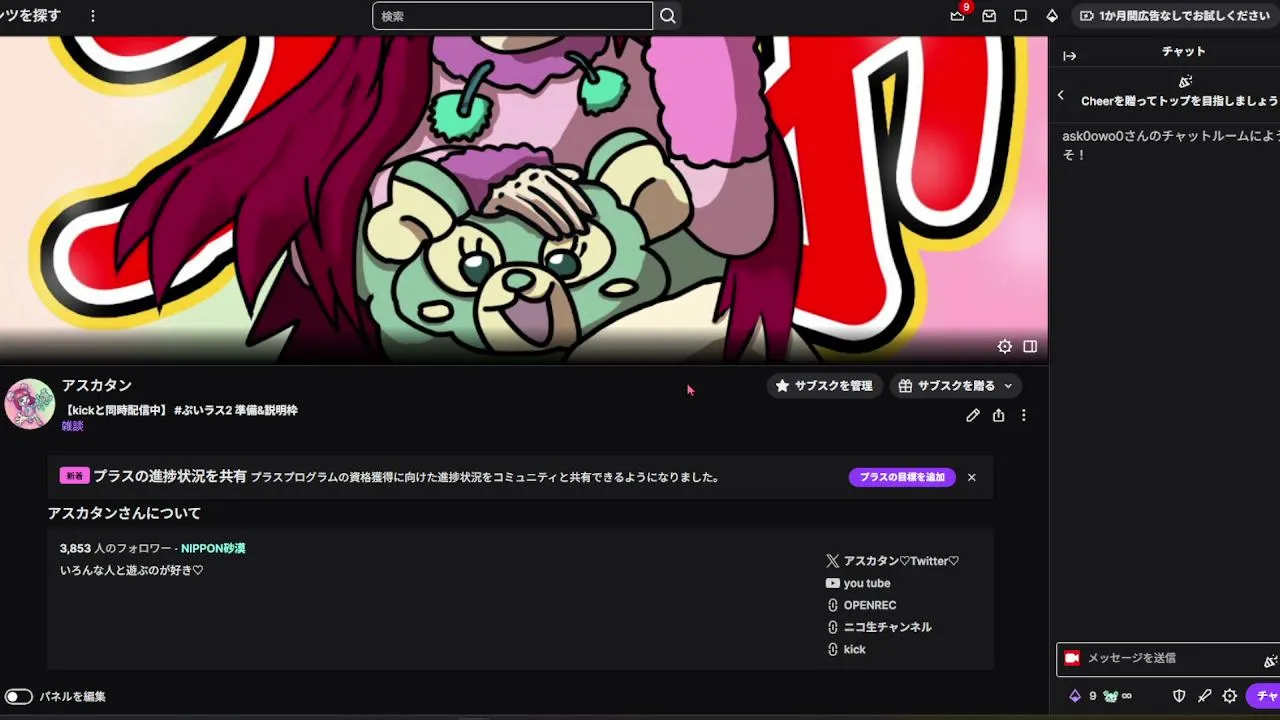The height and width of the screenshot is (720, 1280).
Task: Open the NIPPON砂漠 team link
Action: pos(213,548)
